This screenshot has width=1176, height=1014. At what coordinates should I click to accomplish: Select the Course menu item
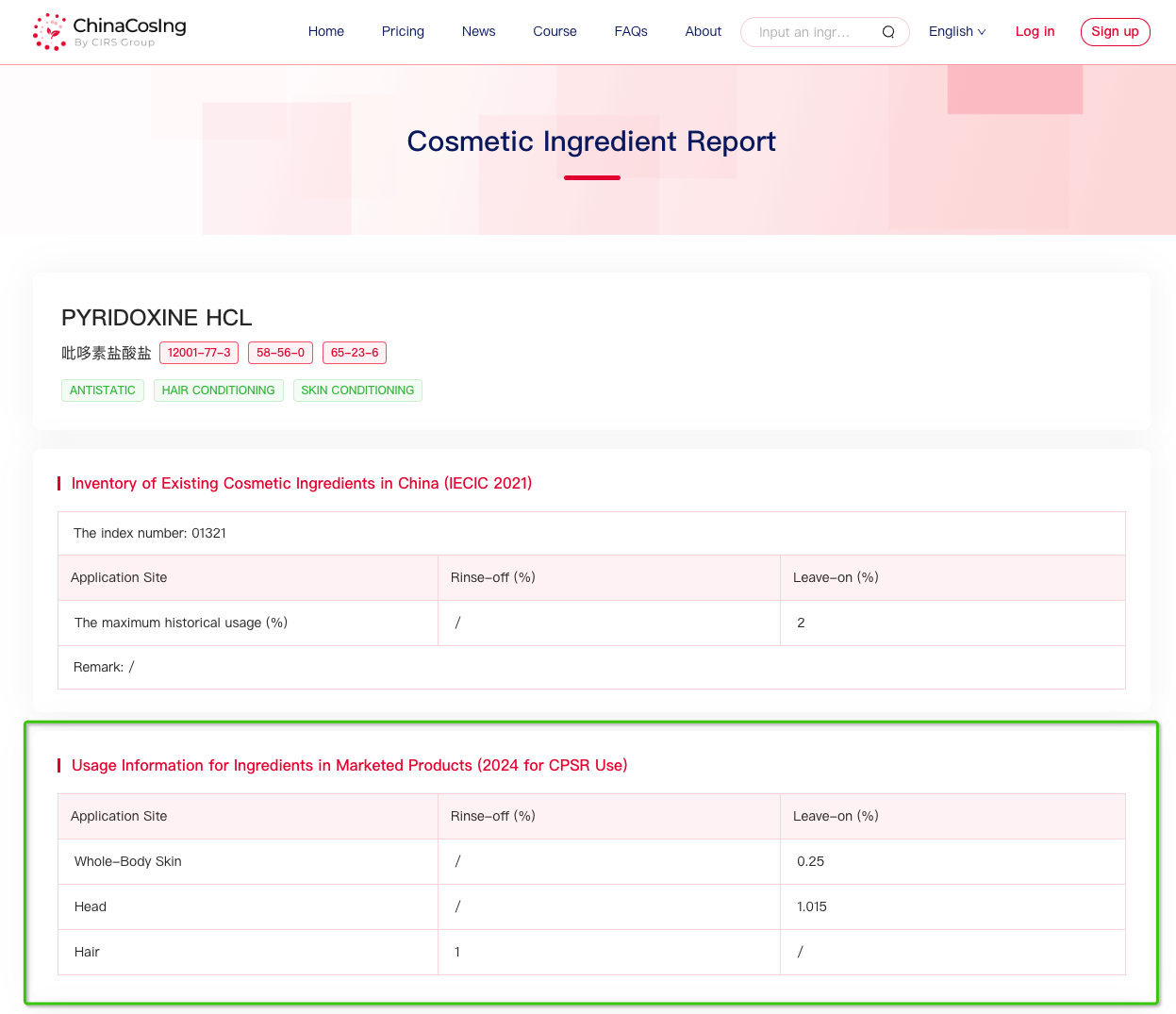tap(555, 31)
